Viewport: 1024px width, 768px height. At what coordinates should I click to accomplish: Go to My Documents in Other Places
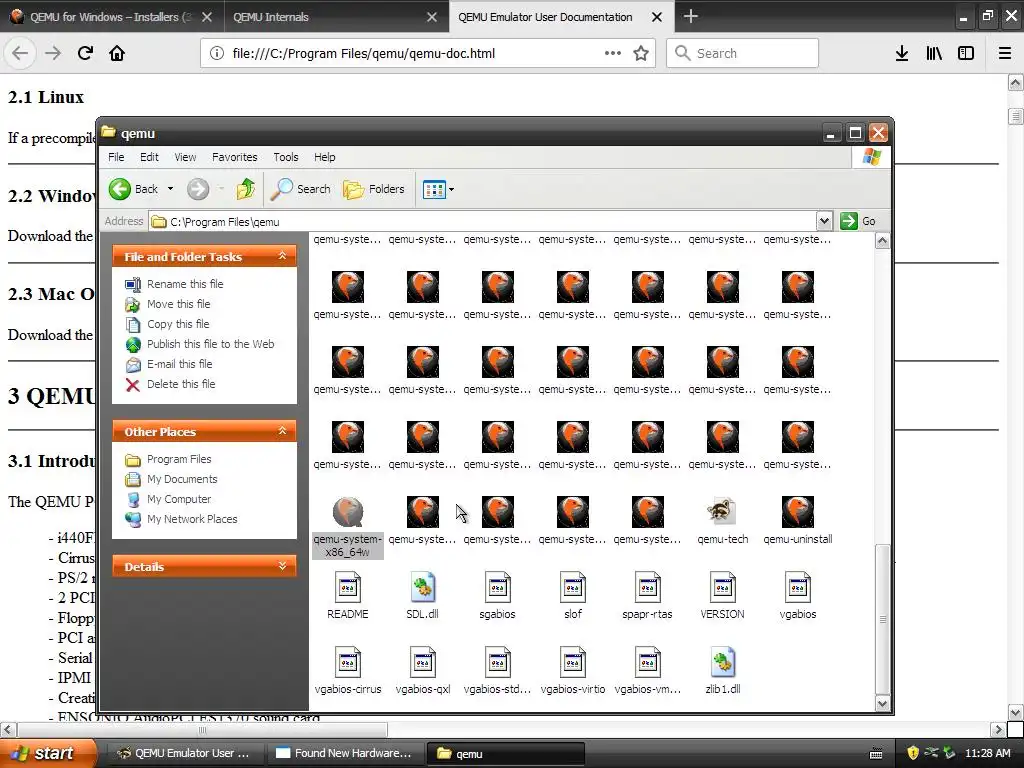click(x=182, y=479)
